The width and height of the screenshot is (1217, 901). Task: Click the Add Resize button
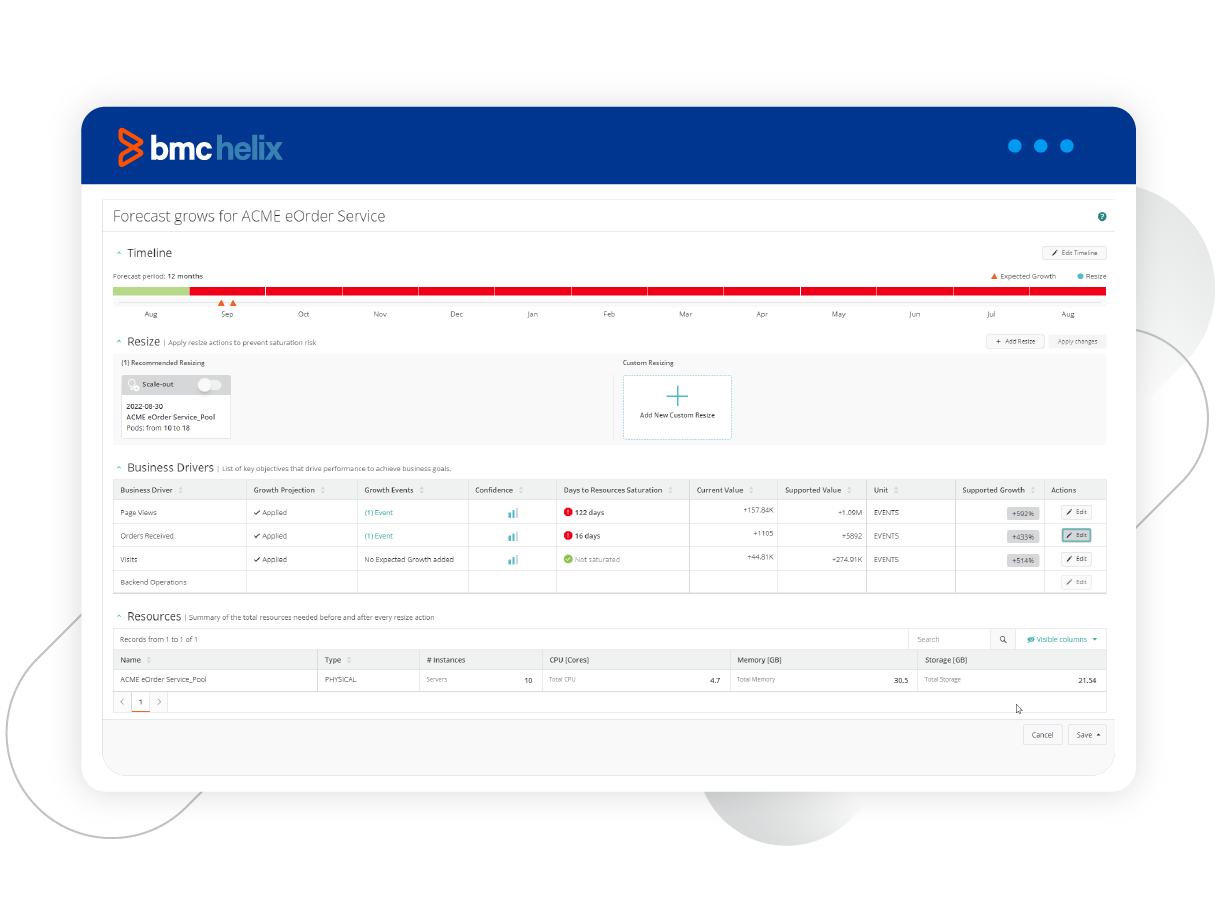point(1015,342)
